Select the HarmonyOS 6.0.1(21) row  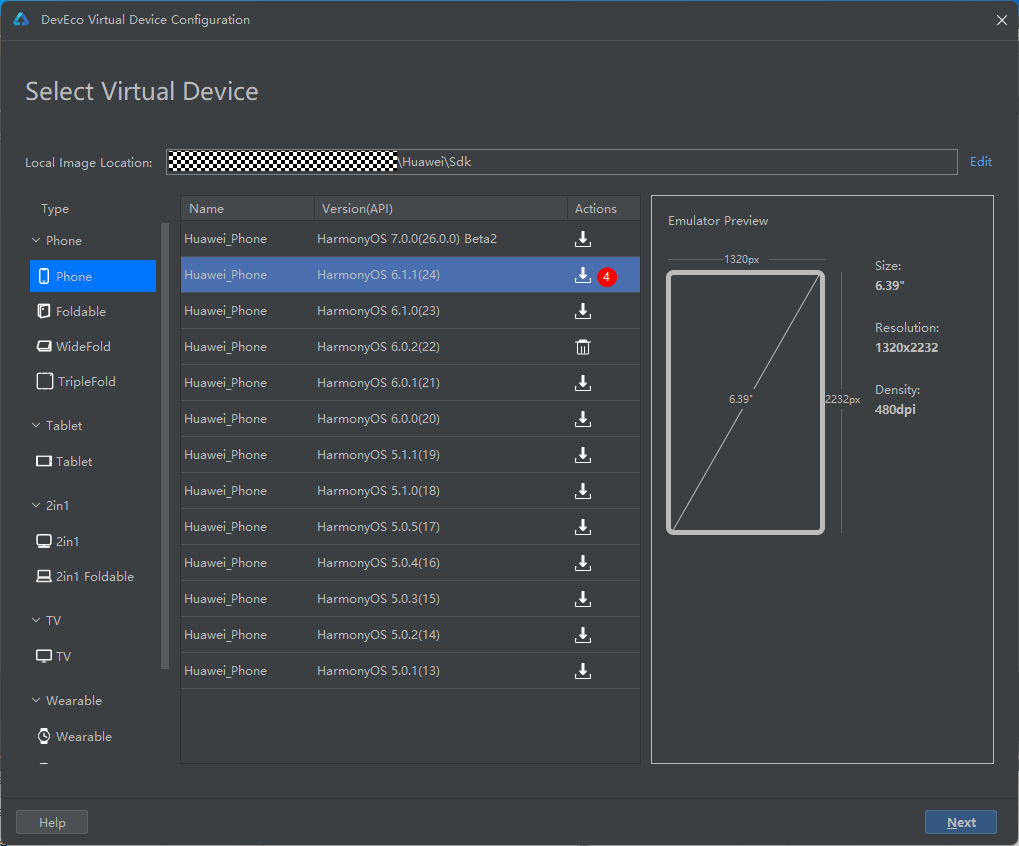pyautogui.click(x=410, y=383)
